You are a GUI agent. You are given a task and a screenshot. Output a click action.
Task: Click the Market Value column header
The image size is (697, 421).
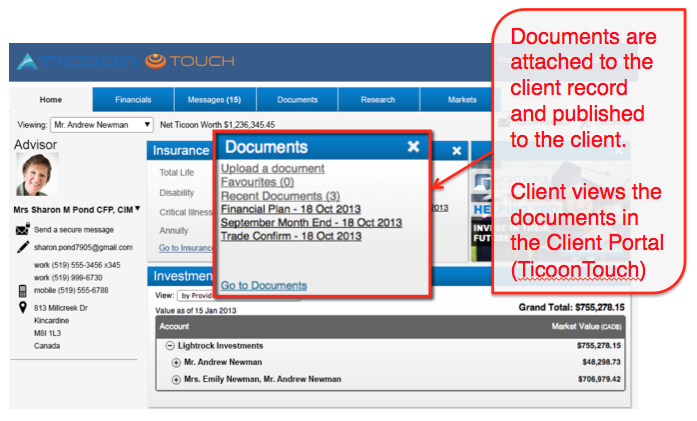click(586, 327)
